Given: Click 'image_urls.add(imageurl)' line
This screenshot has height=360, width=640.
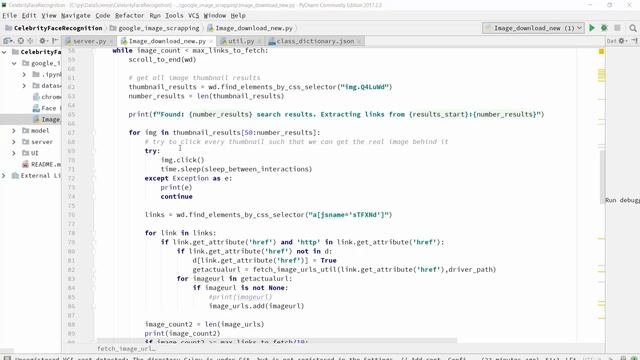Looking at the screenshot, I should point(256,306).
